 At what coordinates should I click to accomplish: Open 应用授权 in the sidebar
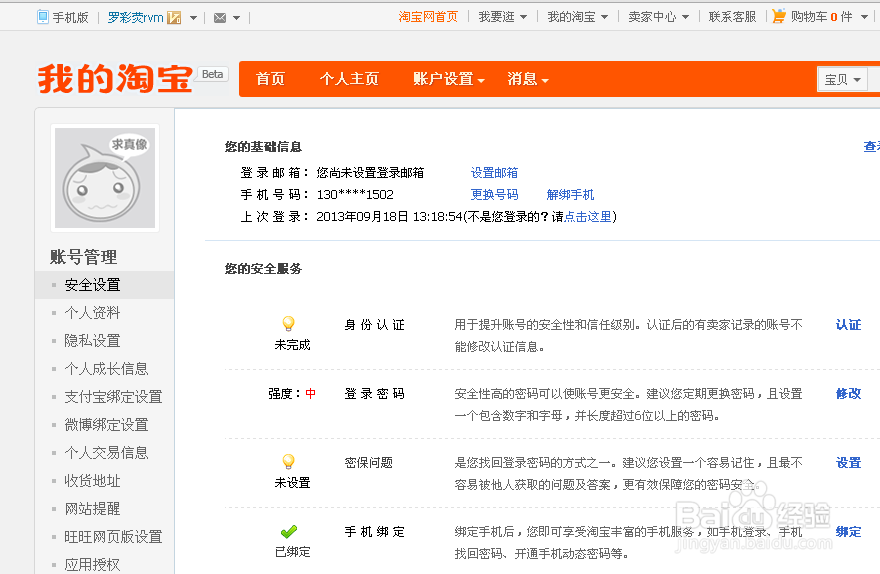pos(93,564)
